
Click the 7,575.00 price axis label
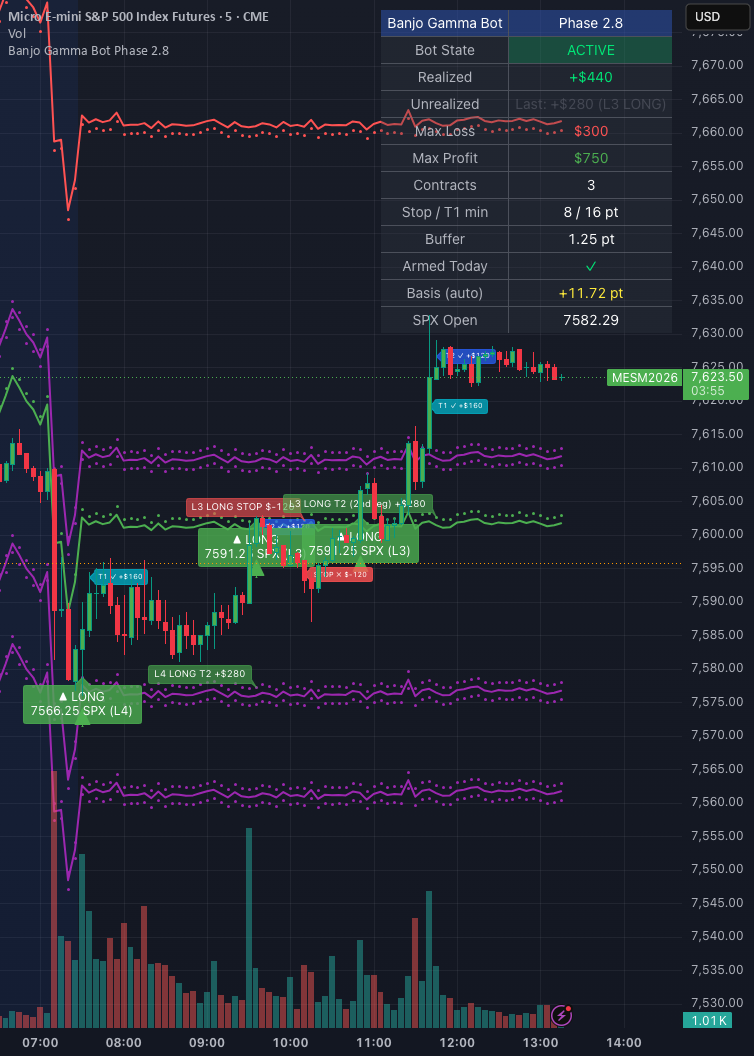[716, 702]
